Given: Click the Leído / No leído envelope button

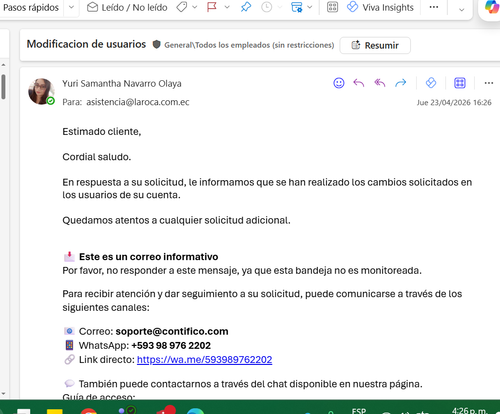Looking at the screenshot, I should [x=127, y=7].
